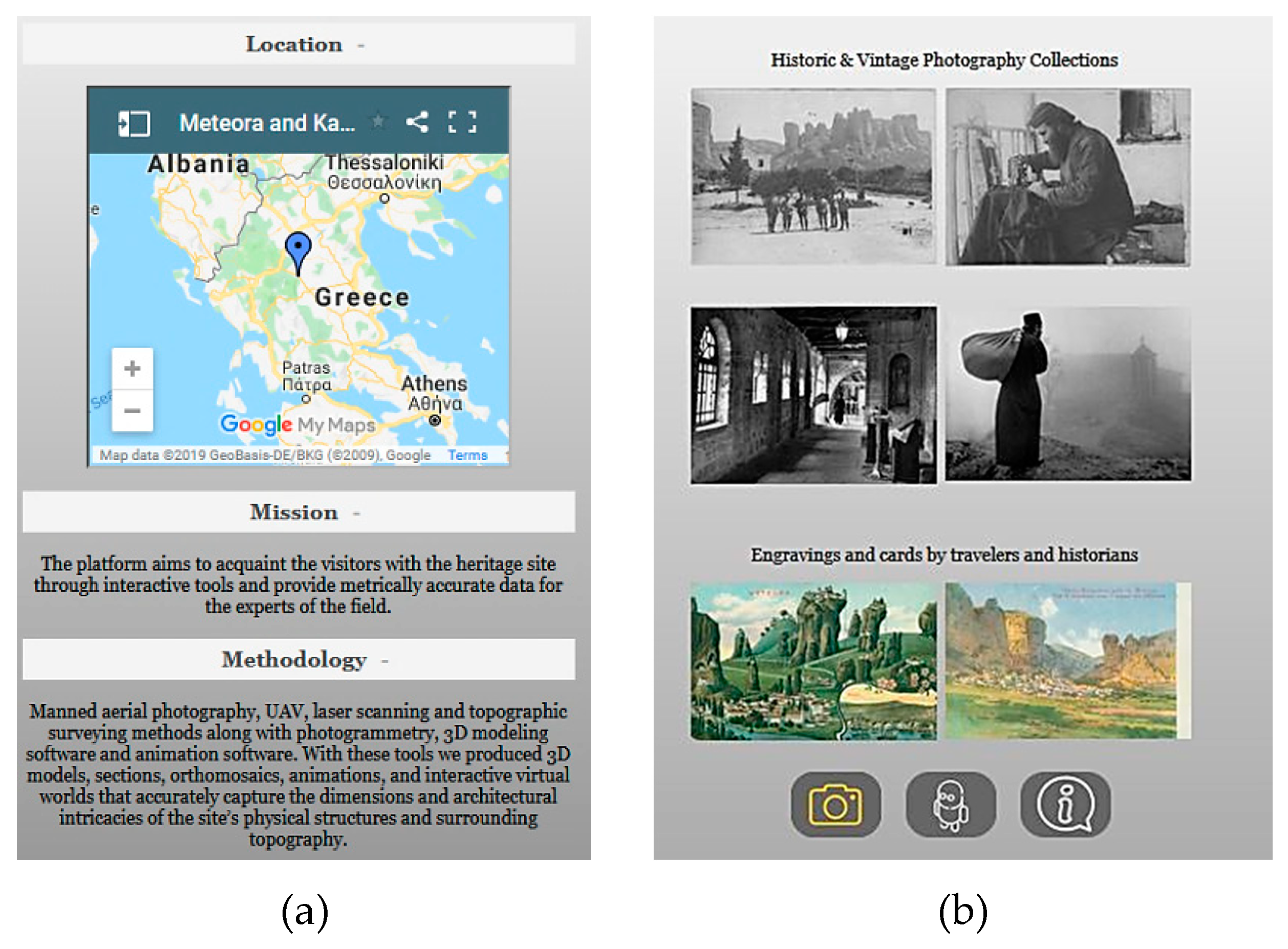Open photo of monk carrying sack
Viewport: 1288px width, 949px height.
coord(1067,395)
